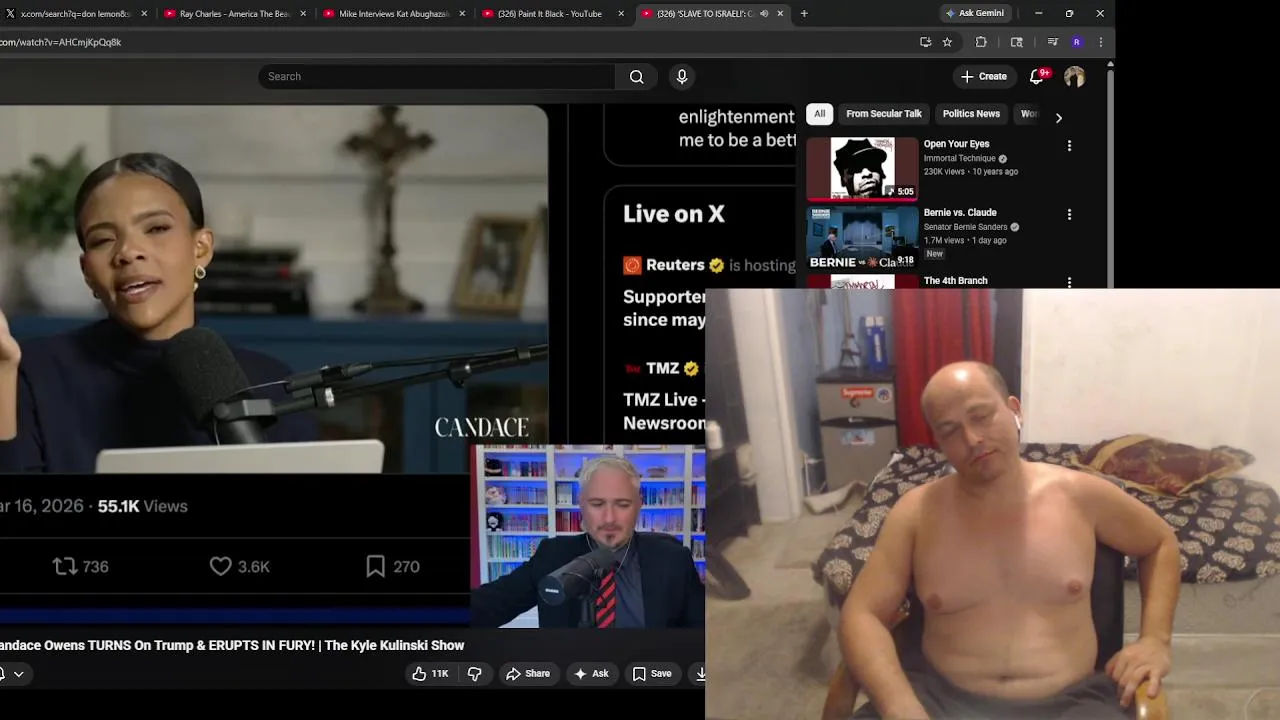Click the download icon beside Save

(x=700, y=674)
